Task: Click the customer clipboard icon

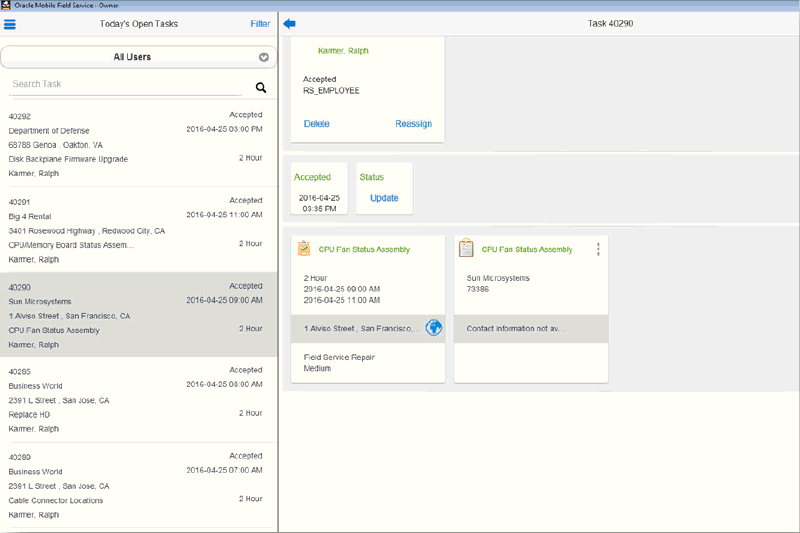Action: coord(466,248)
